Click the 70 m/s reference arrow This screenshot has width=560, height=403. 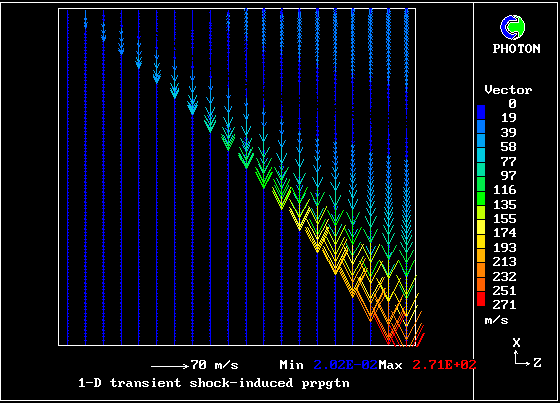click(170, 366)
